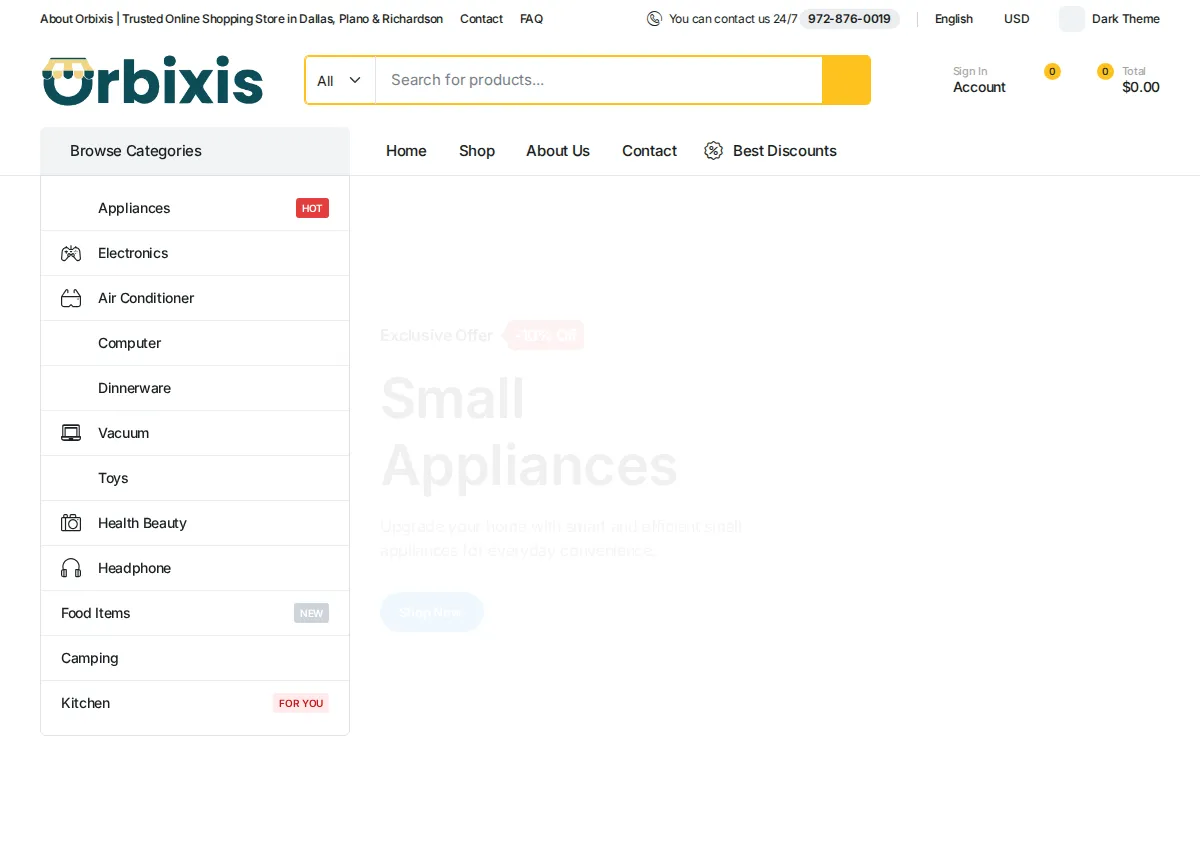This screenshot has height=850, width=1200.
Task: Click the HOT badge on Appliances
Action: [x=312, y=208]
